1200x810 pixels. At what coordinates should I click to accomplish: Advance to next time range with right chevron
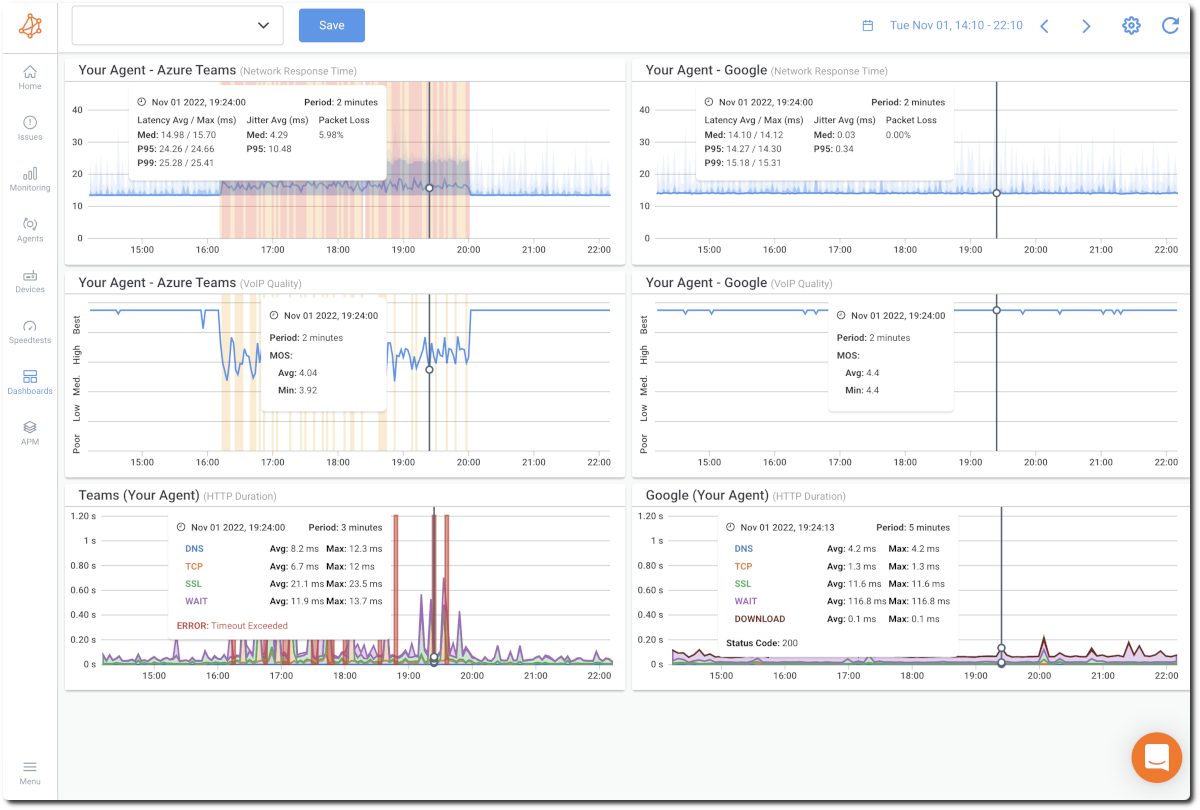[1086, 25]
